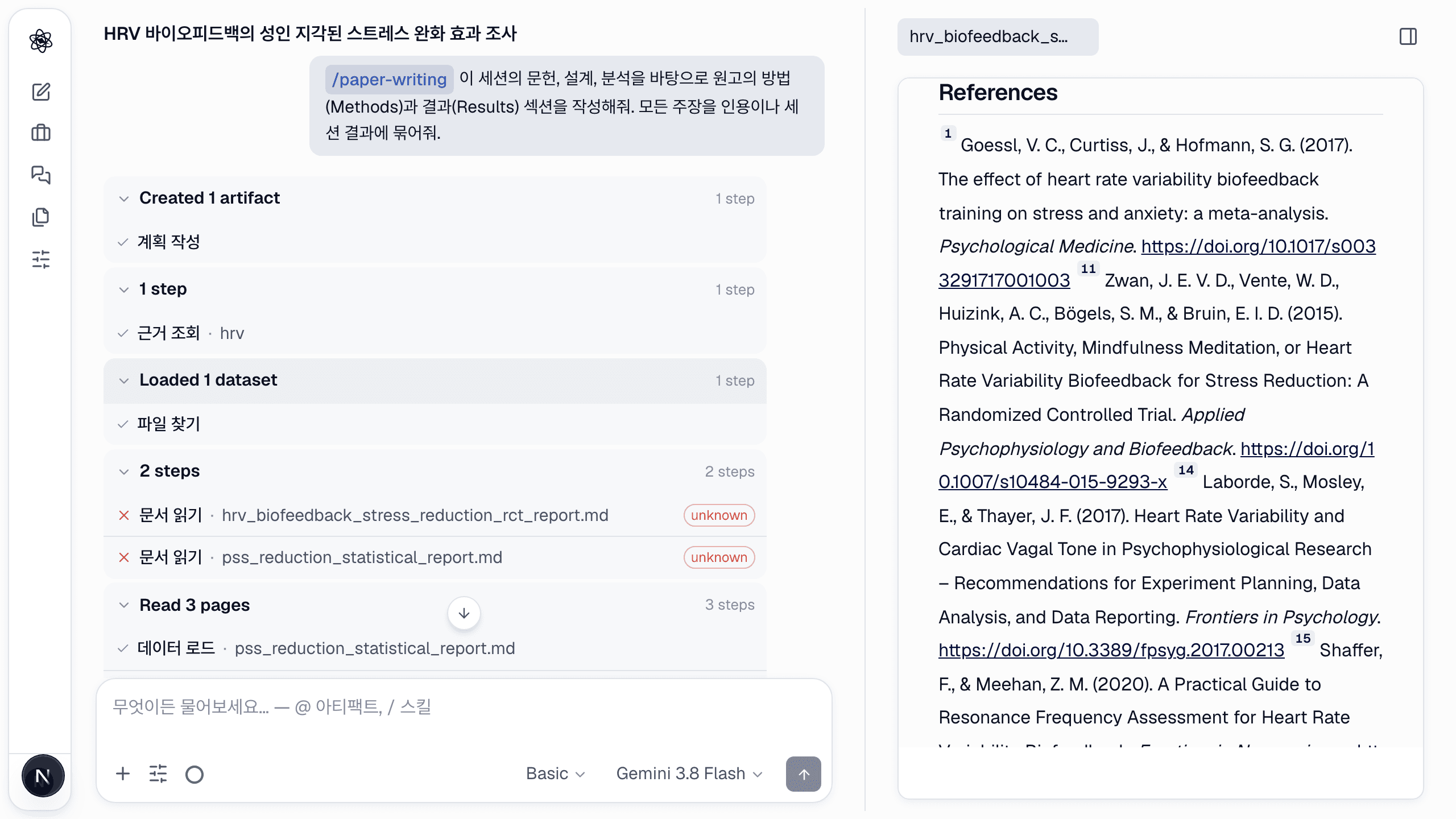This screenshot has height=819, width=1456.
Task: Click the unknown badge on hrv_biofeedback report row
Action: pos(719,515)
